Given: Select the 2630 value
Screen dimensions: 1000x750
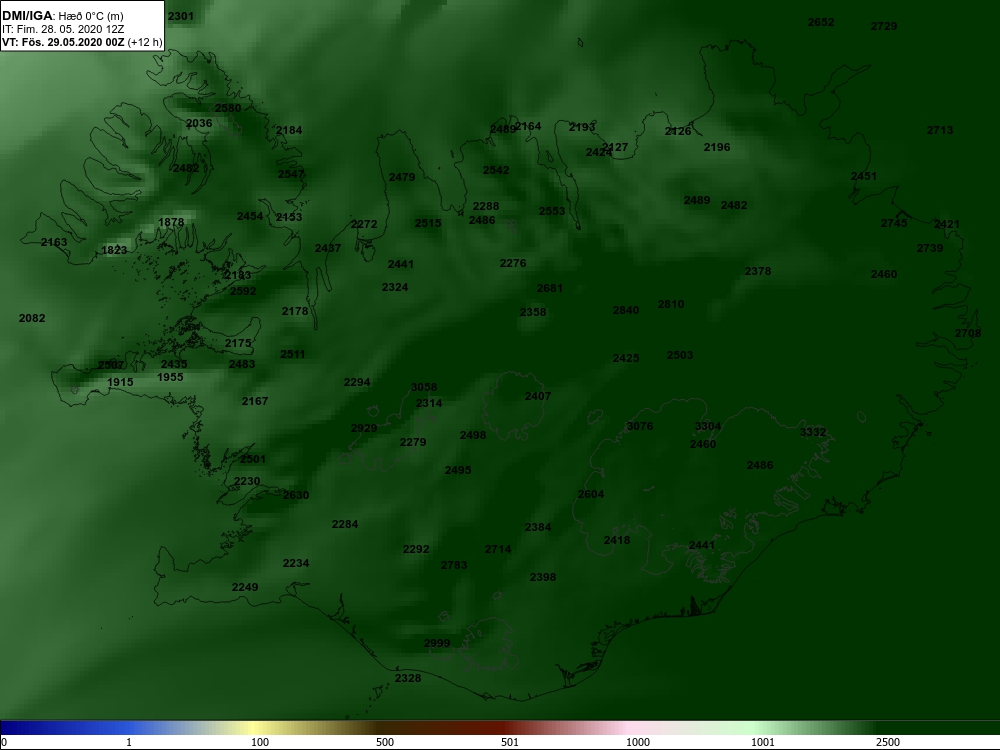Looking at the screenshot, I should tap(296, 496).
